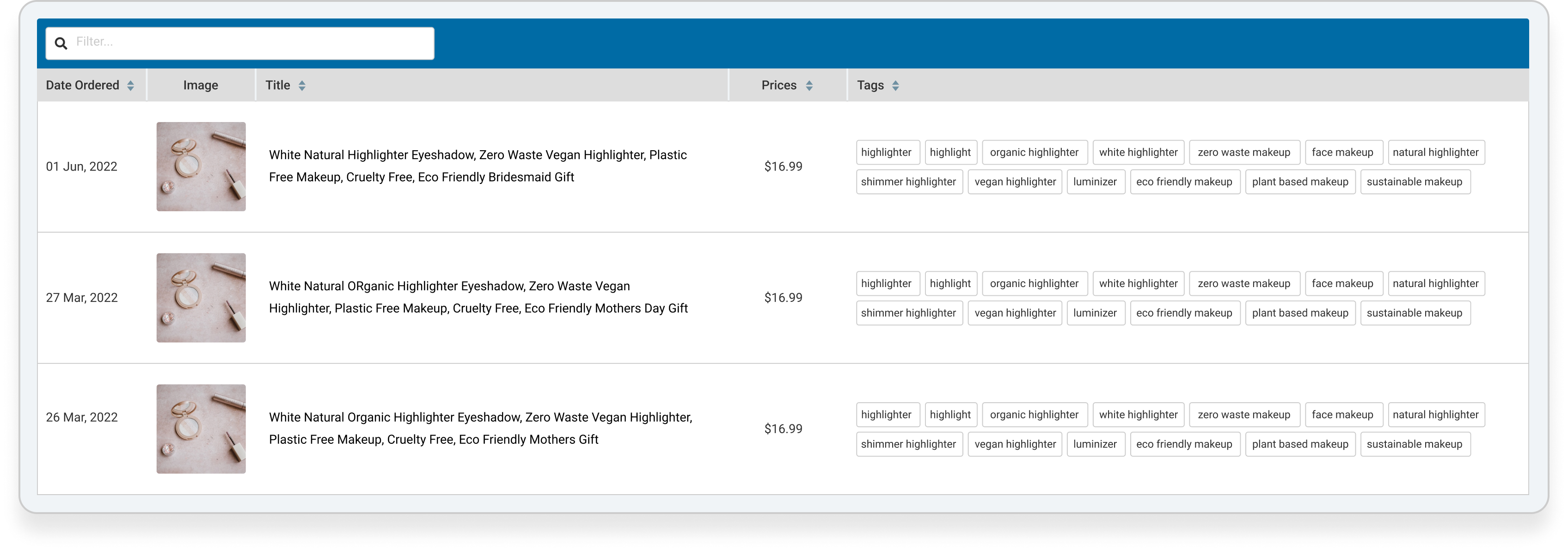The image size is (1568, 551).
Task: Click 'vegan highlighter' tag in 26 Mar row
Action: click(1015, 445)
